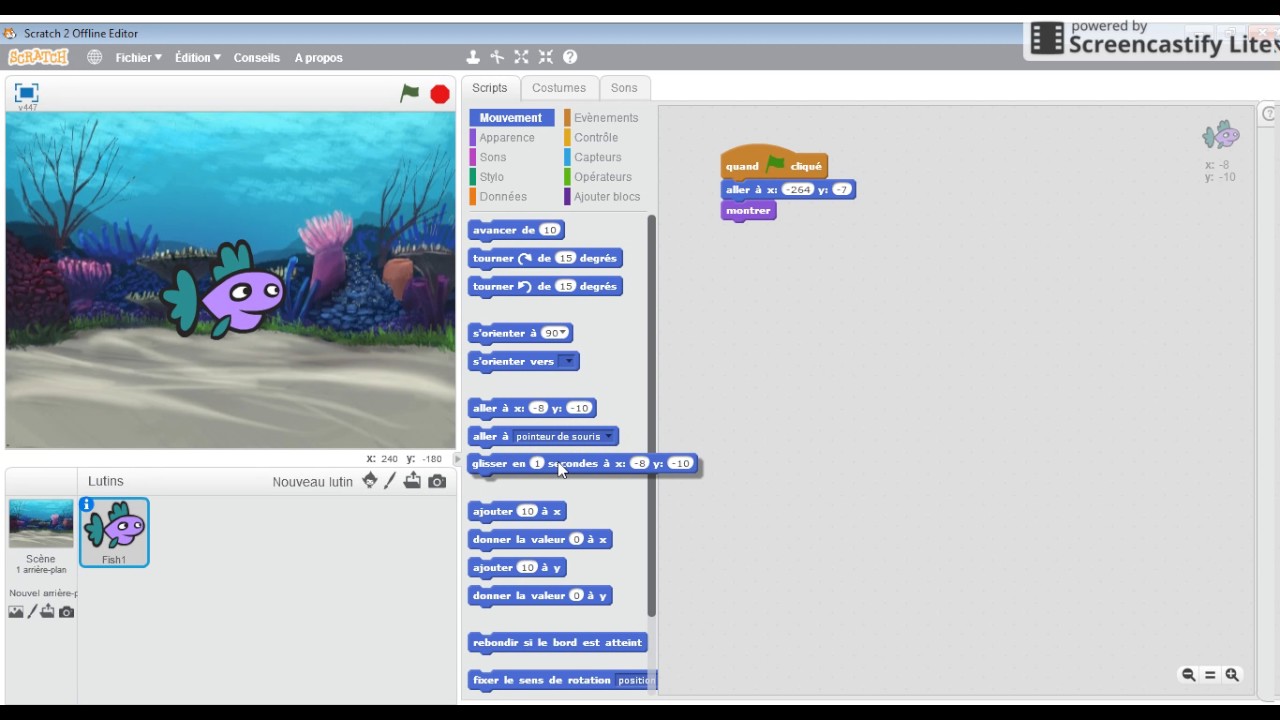Click the quand drapeau cliqué hat block
The width and height of the screenshot is (1280, 720).
tap(774, 164)
